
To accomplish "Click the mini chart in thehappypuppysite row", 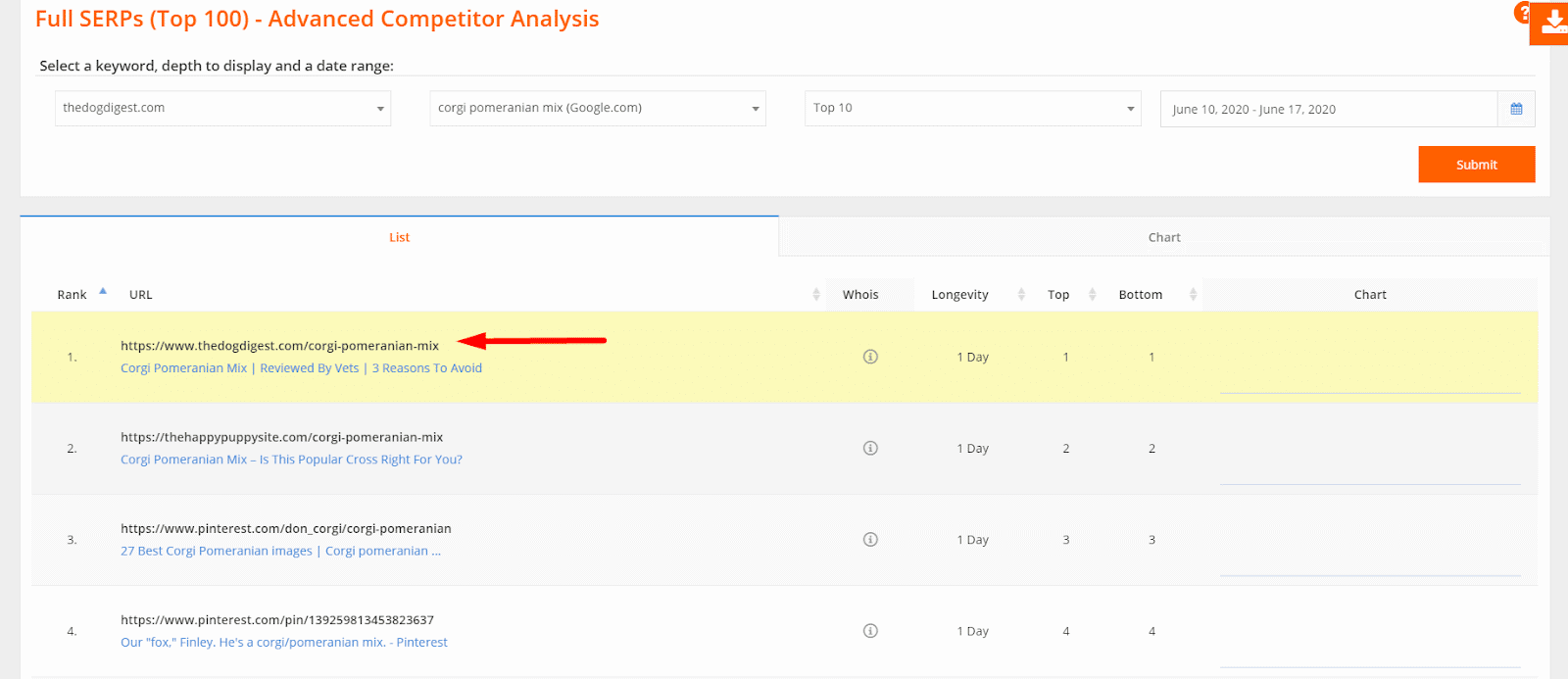I will [x=1370, y=449].
